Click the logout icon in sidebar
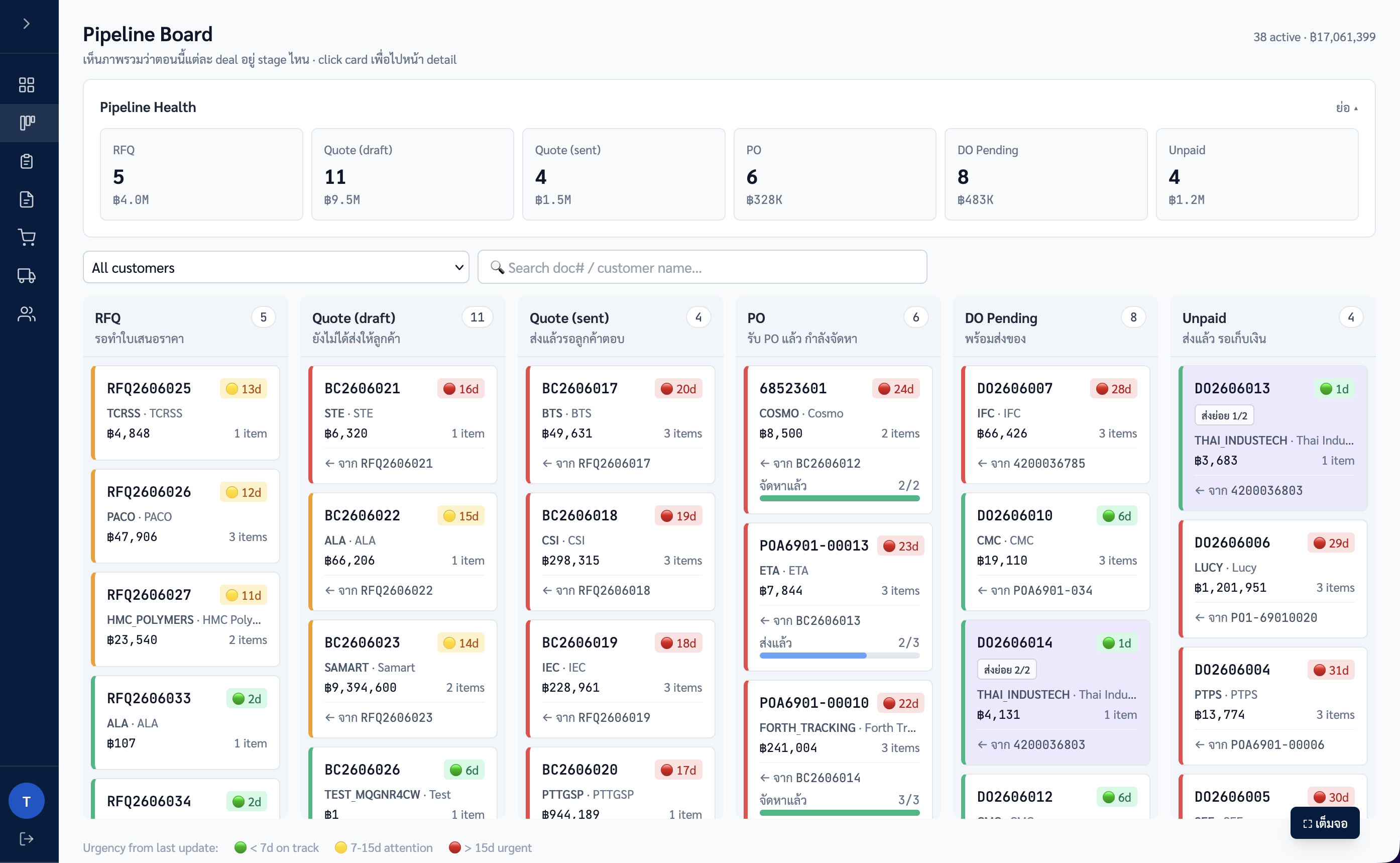This screenshot has width=1400, height=863. coord(26,839)
